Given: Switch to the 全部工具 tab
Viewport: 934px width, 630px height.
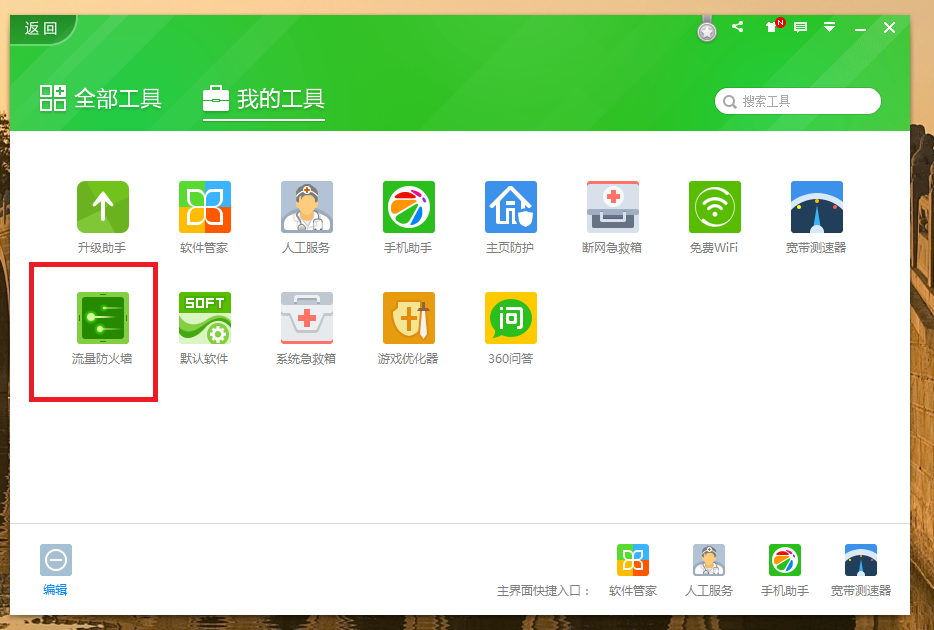Looking at the screenshot, I should click(101, 98).
